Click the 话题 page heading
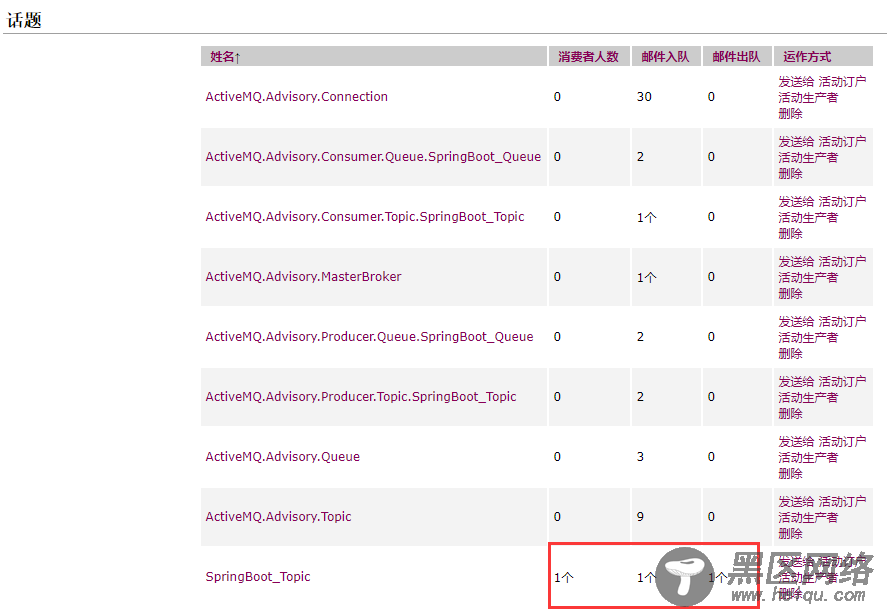Viewport: 887px width, 612px height. point(24,20)
